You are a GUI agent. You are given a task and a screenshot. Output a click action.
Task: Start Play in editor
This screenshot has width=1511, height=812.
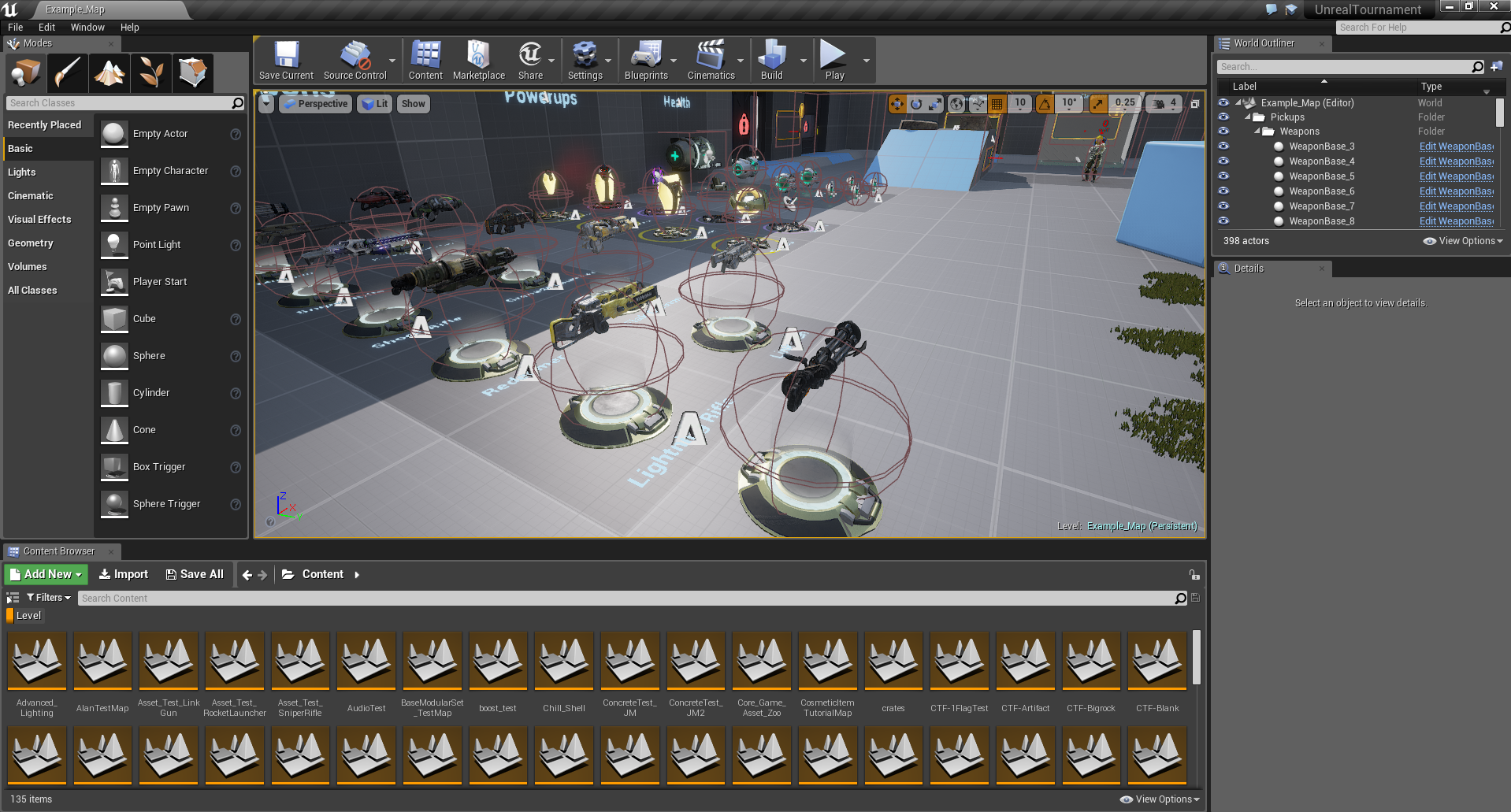834,61
